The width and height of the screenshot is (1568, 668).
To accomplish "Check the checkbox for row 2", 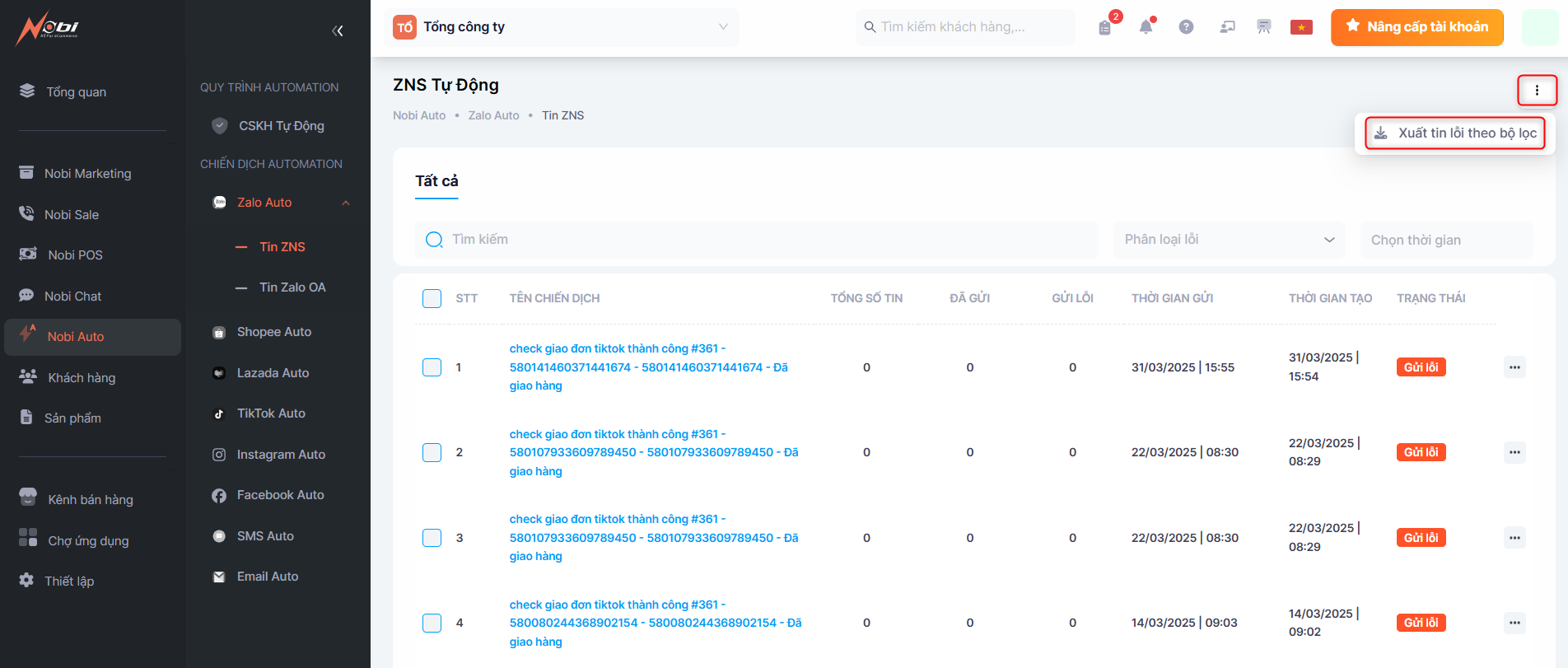I will click(x=432, y=452).
